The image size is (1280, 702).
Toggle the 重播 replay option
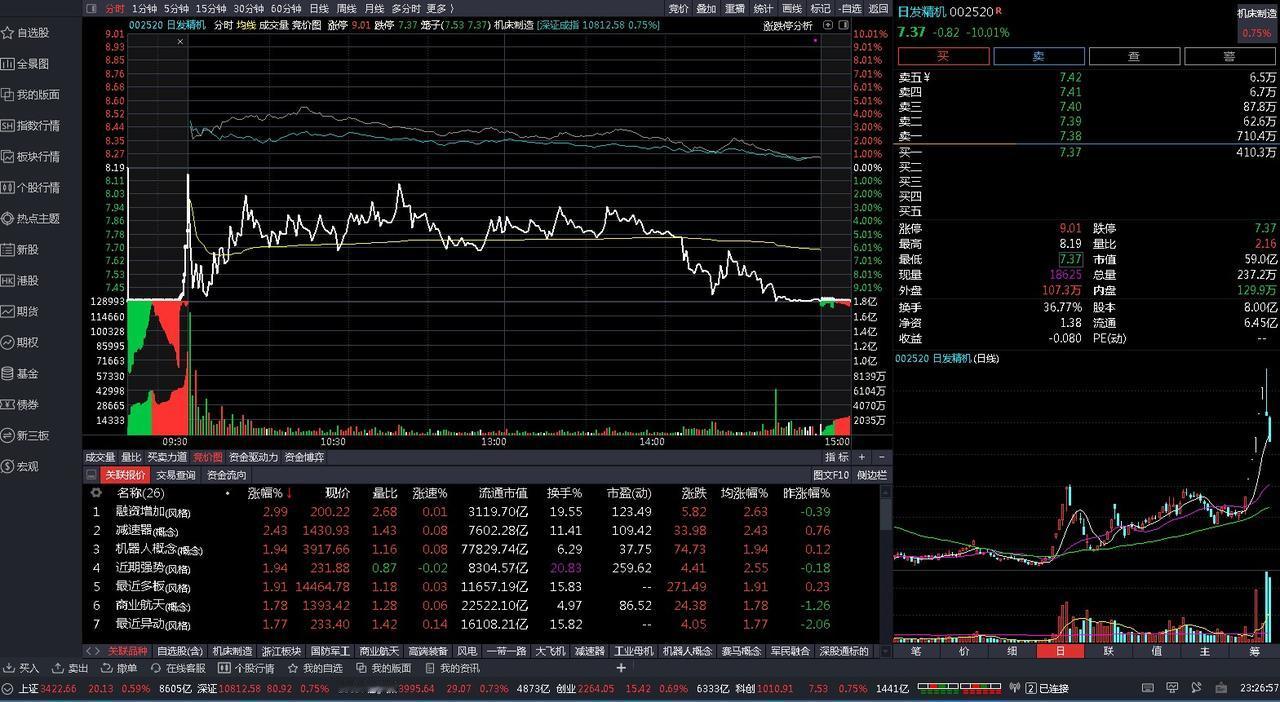coord(735,8)
